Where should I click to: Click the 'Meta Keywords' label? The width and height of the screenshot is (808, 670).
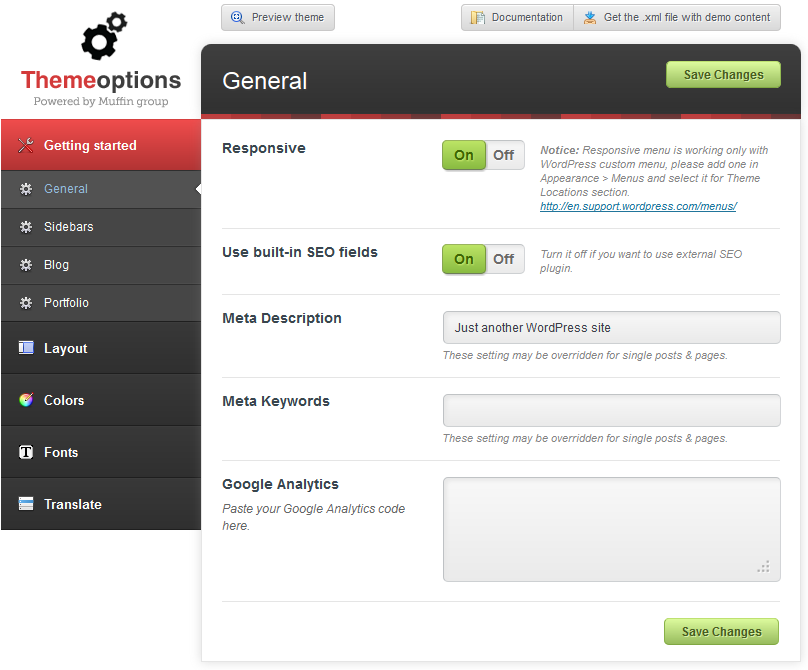pos(276,401)
